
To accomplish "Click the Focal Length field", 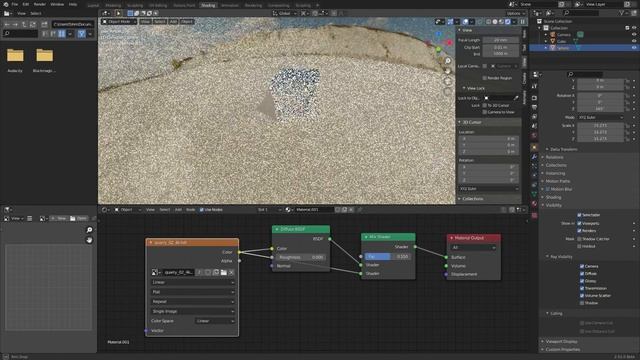I will point(500,40).
